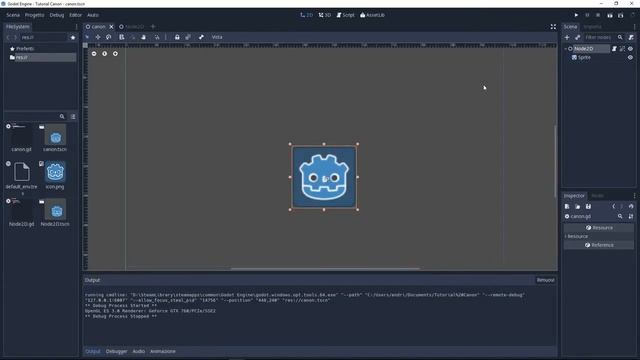Switch to the 2D workspace
This screenshot has width=640, height=360.
click(x=307, y=15)
